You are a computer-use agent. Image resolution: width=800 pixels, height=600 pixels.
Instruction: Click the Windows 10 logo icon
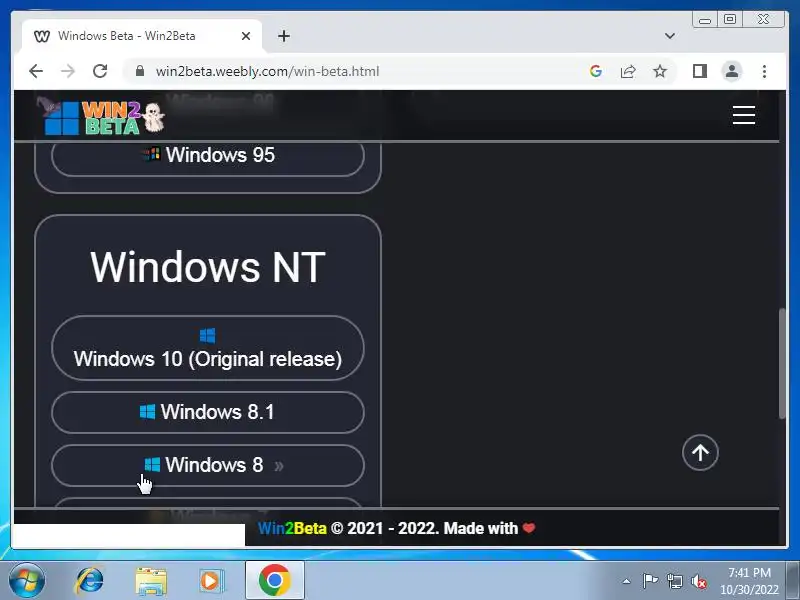(208, 336)
